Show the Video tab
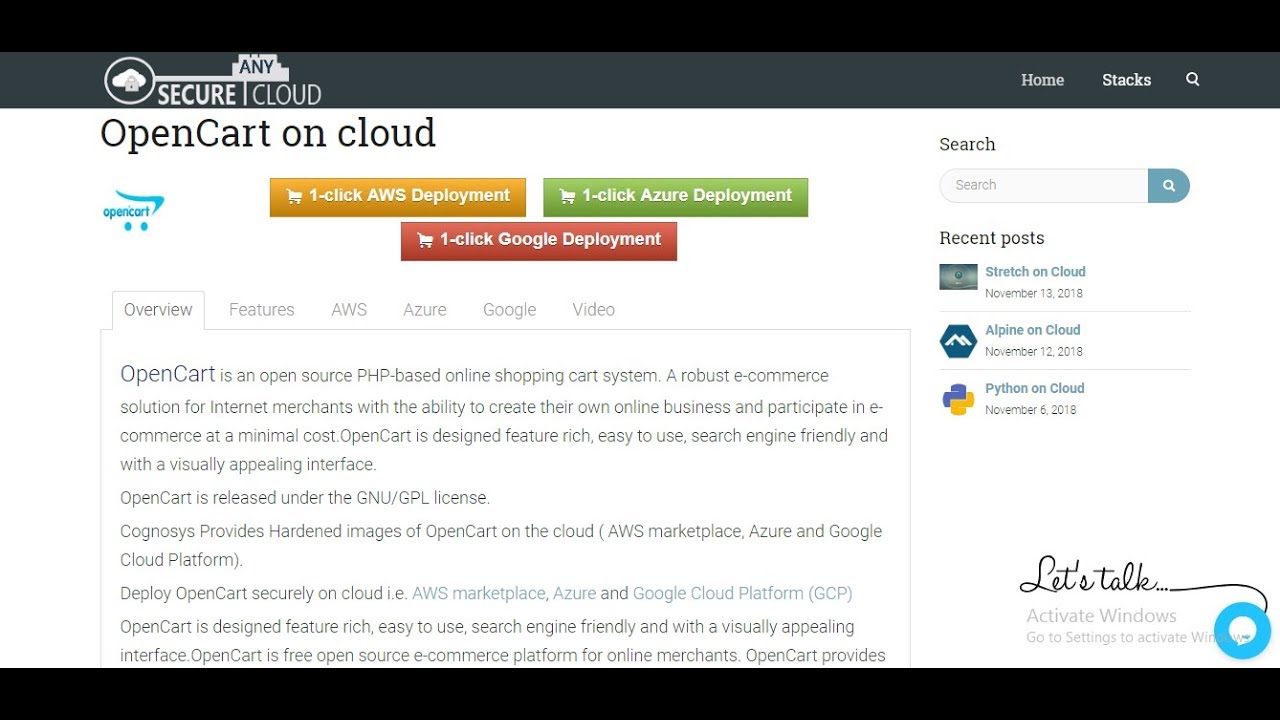 594,310
